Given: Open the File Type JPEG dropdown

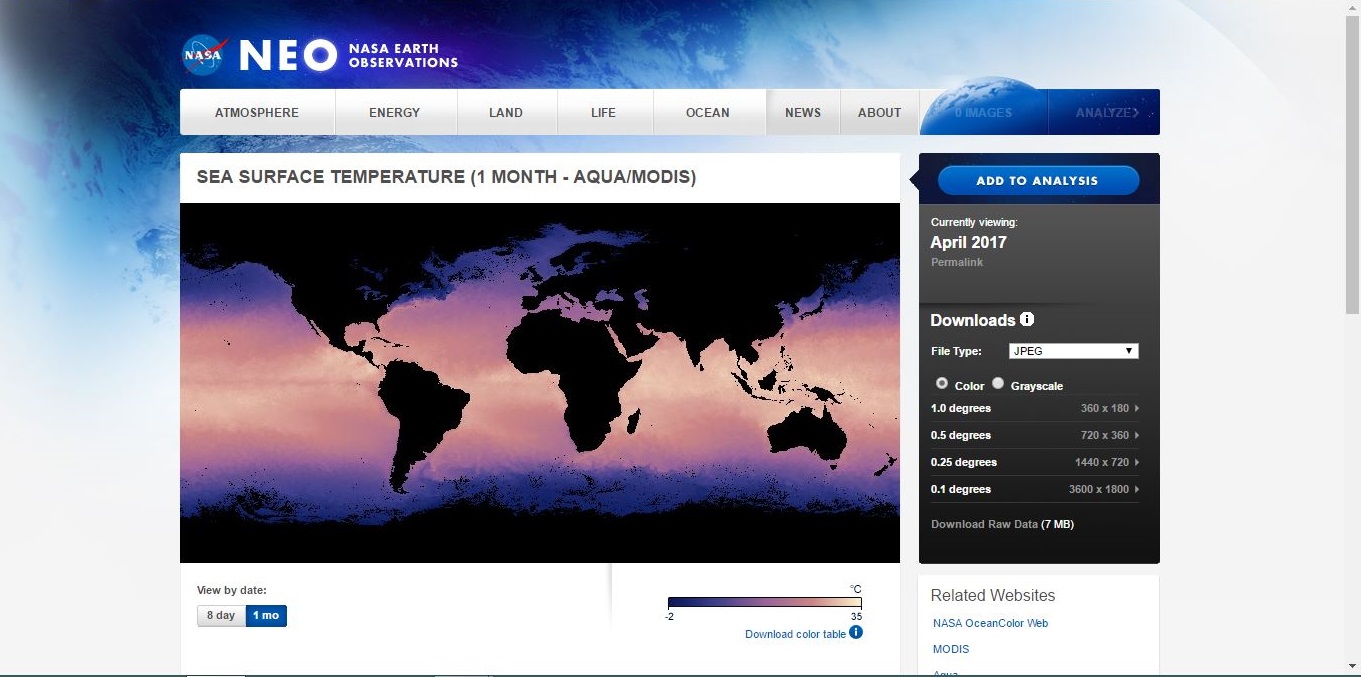Looking at the screenshot, I should point(1073,351).
